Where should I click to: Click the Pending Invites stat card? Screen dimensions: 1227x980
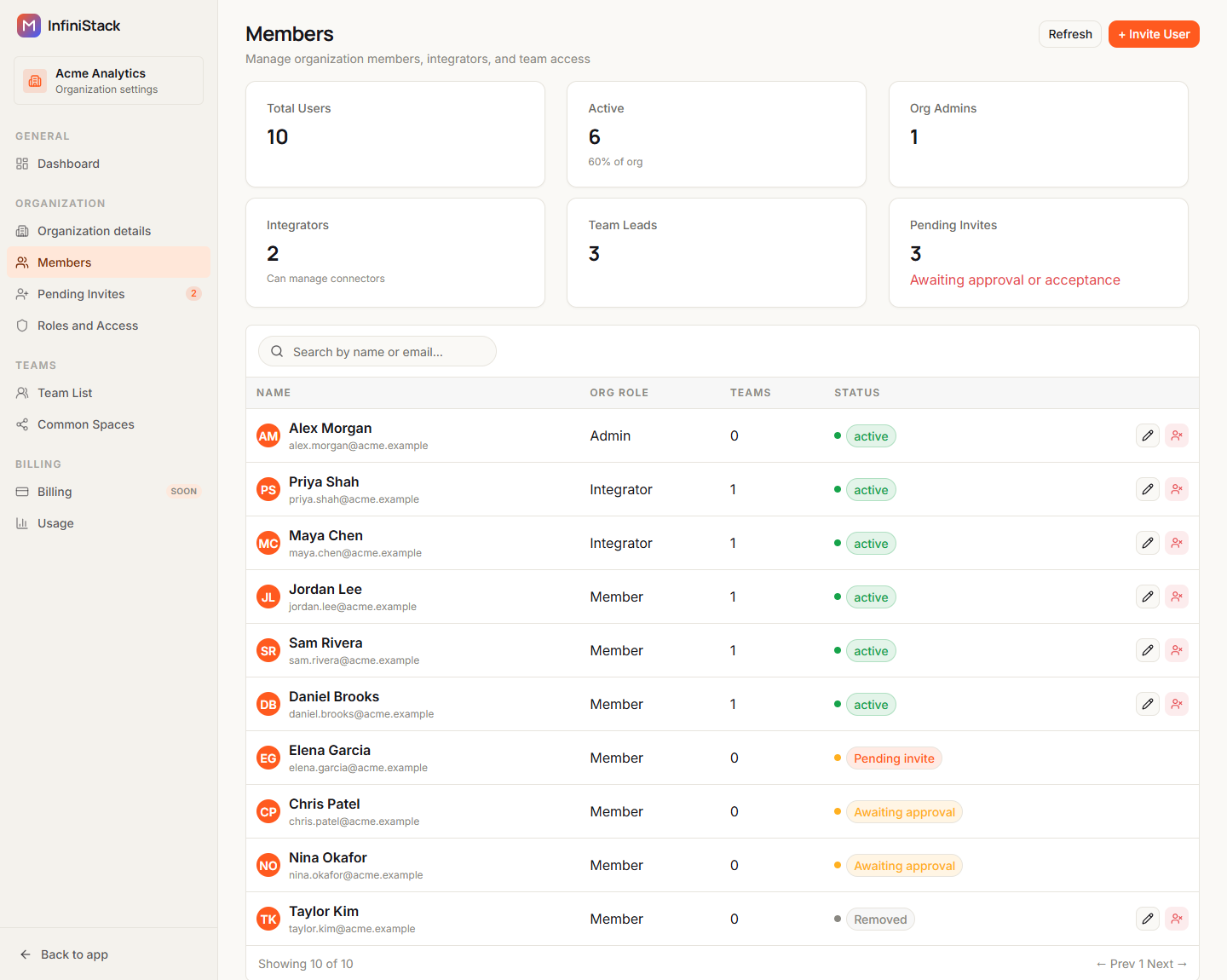[1039, 252]
